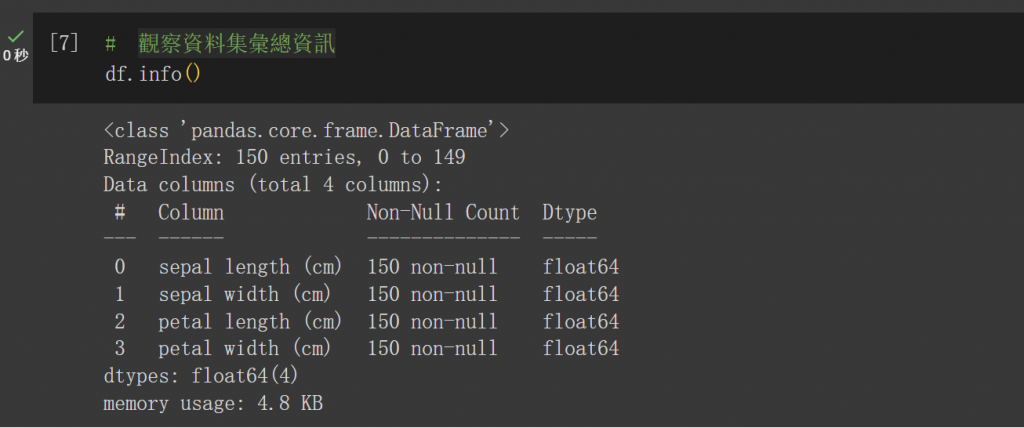Click the memory usage 4.8 KB line
Image resolution: width=1024 pixels, height=428 pixels.
click(x=212, y=403)
